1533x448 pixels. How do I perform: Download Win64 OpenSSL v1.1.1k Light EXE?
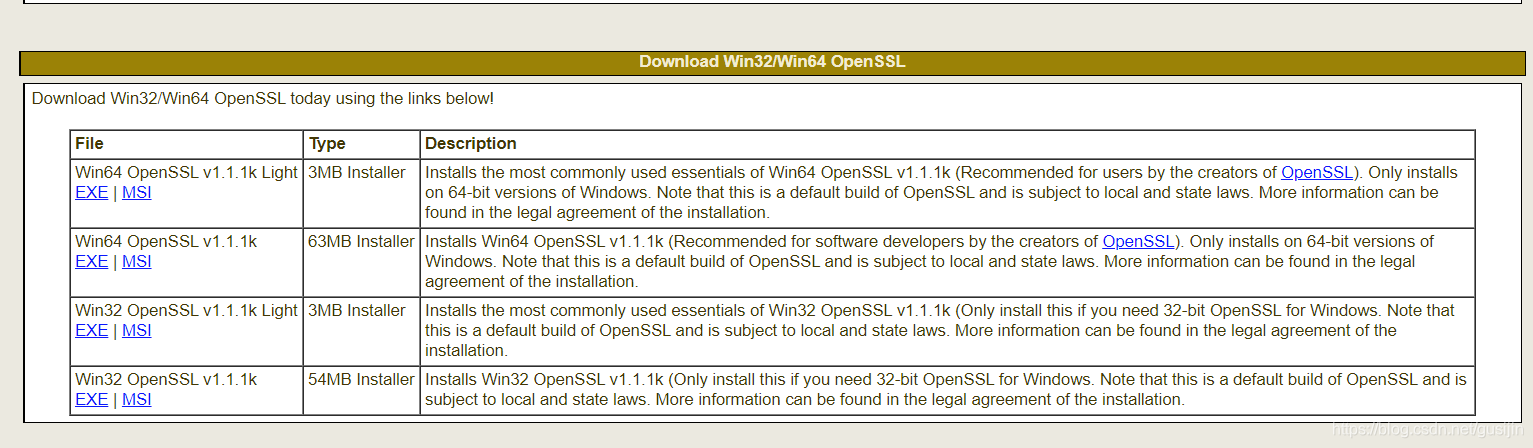pos(91,192)
